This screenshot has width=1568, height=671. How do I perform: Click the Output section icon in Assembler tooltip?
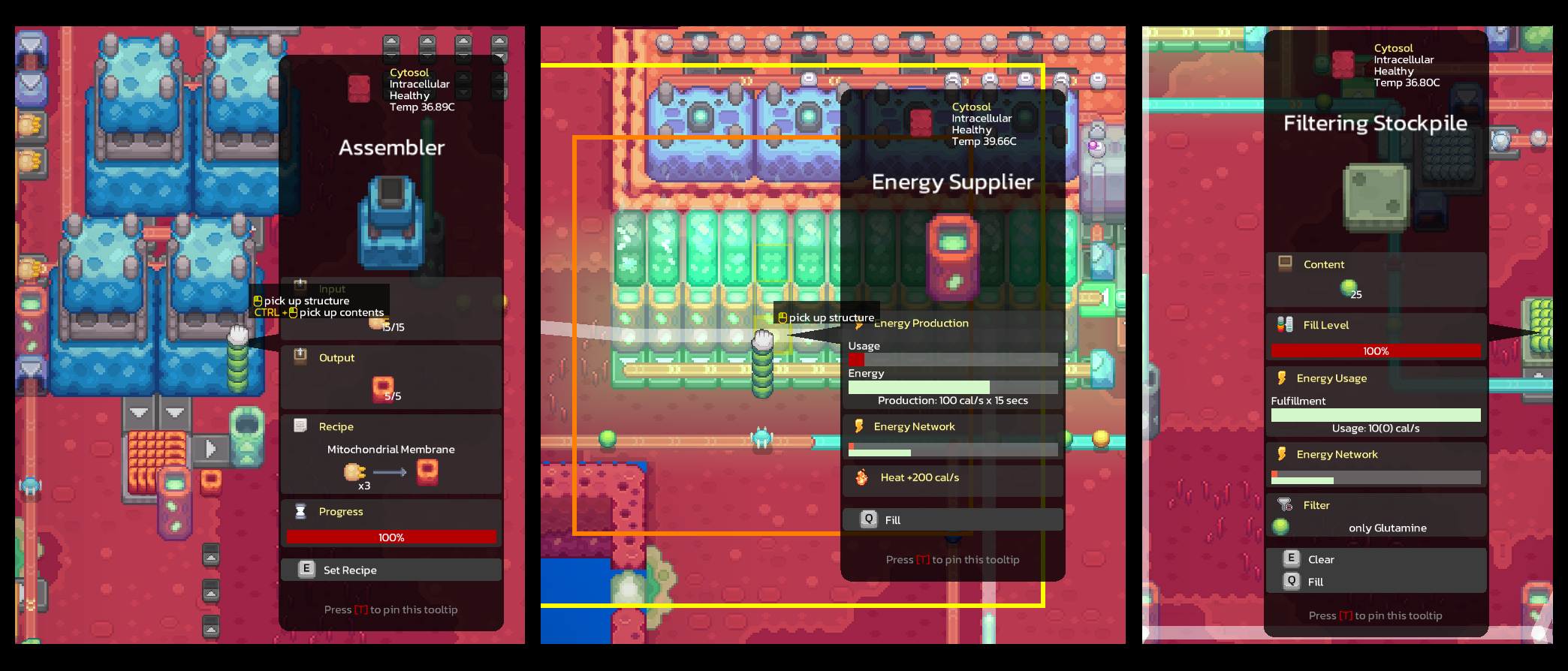(x=300, y=356)
